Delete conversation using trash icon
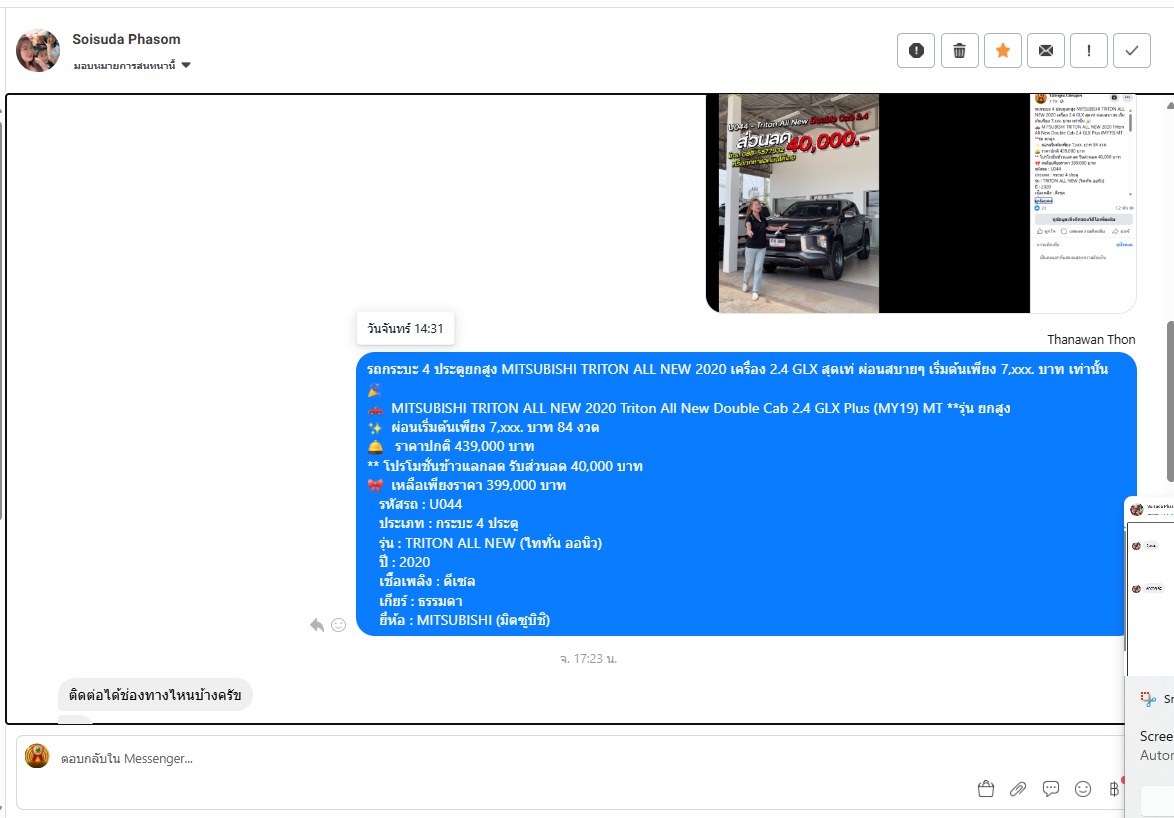 (959, 50)
